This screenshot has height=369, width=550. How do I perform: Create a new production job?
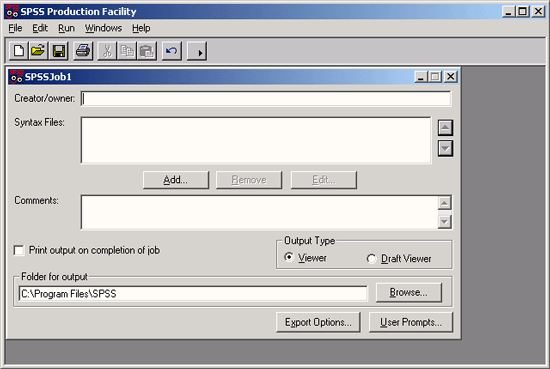[19, 51]
